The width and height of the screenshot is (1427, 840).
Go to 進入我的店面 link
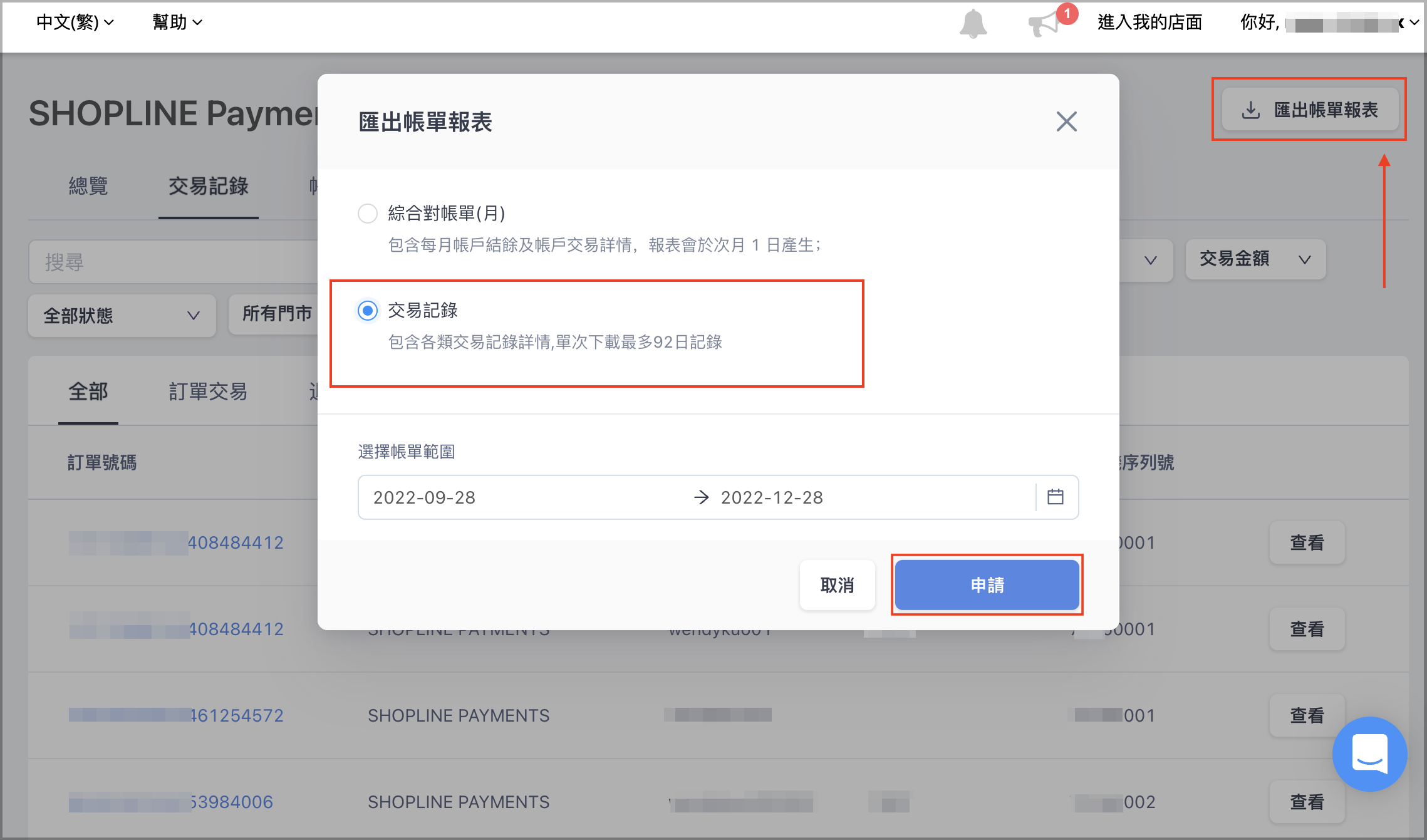(1150, 23)
